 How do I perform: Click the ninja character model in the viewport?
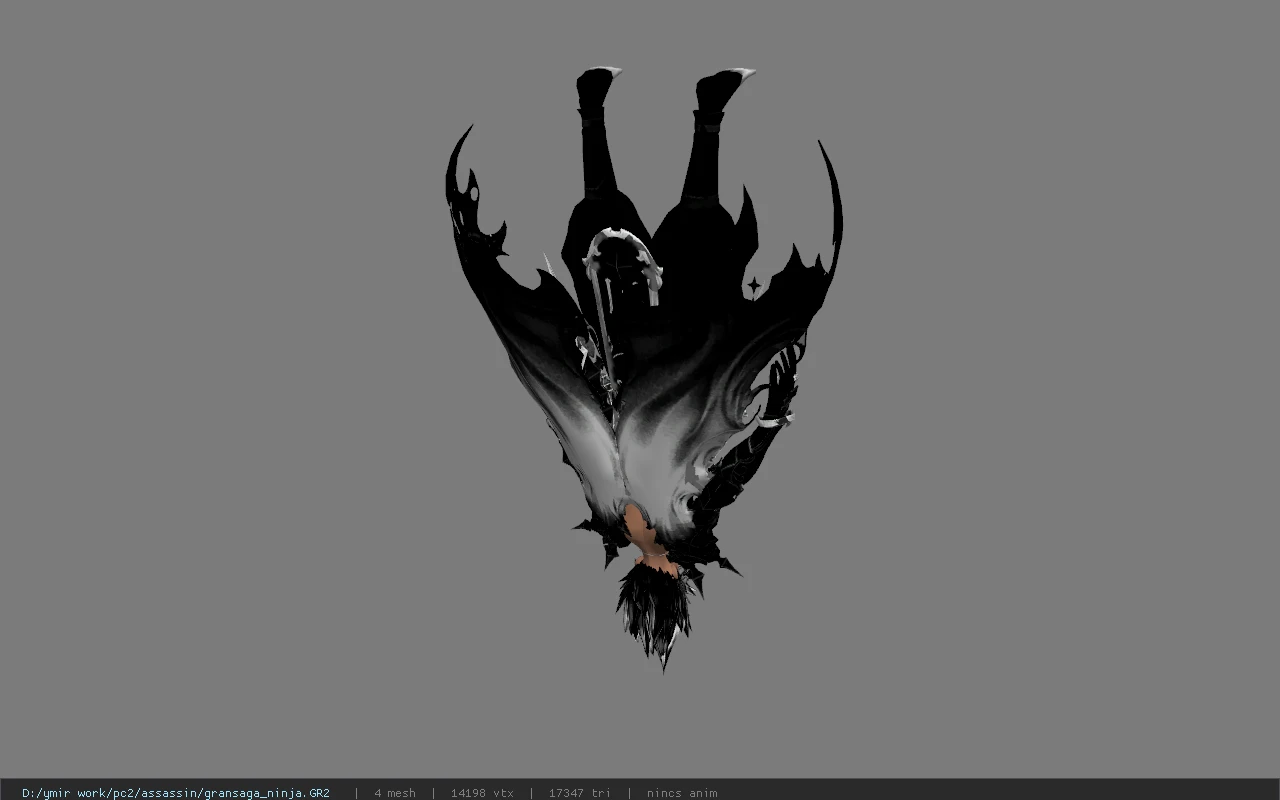pos(644,370)
